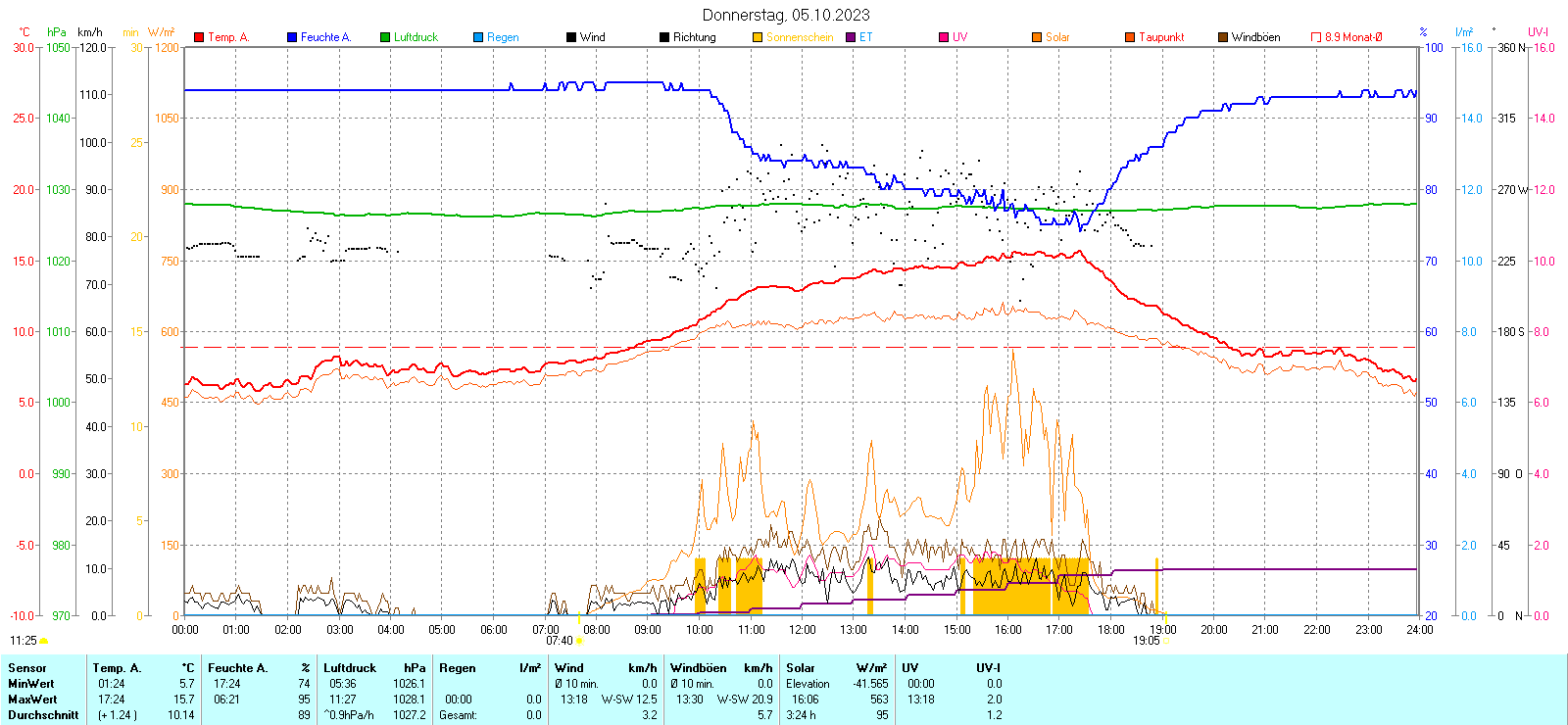Click the sunrise marker at 07:40
Image resolution: width=1568 pixels, height=725 pixels.
[x=579, y=641]
